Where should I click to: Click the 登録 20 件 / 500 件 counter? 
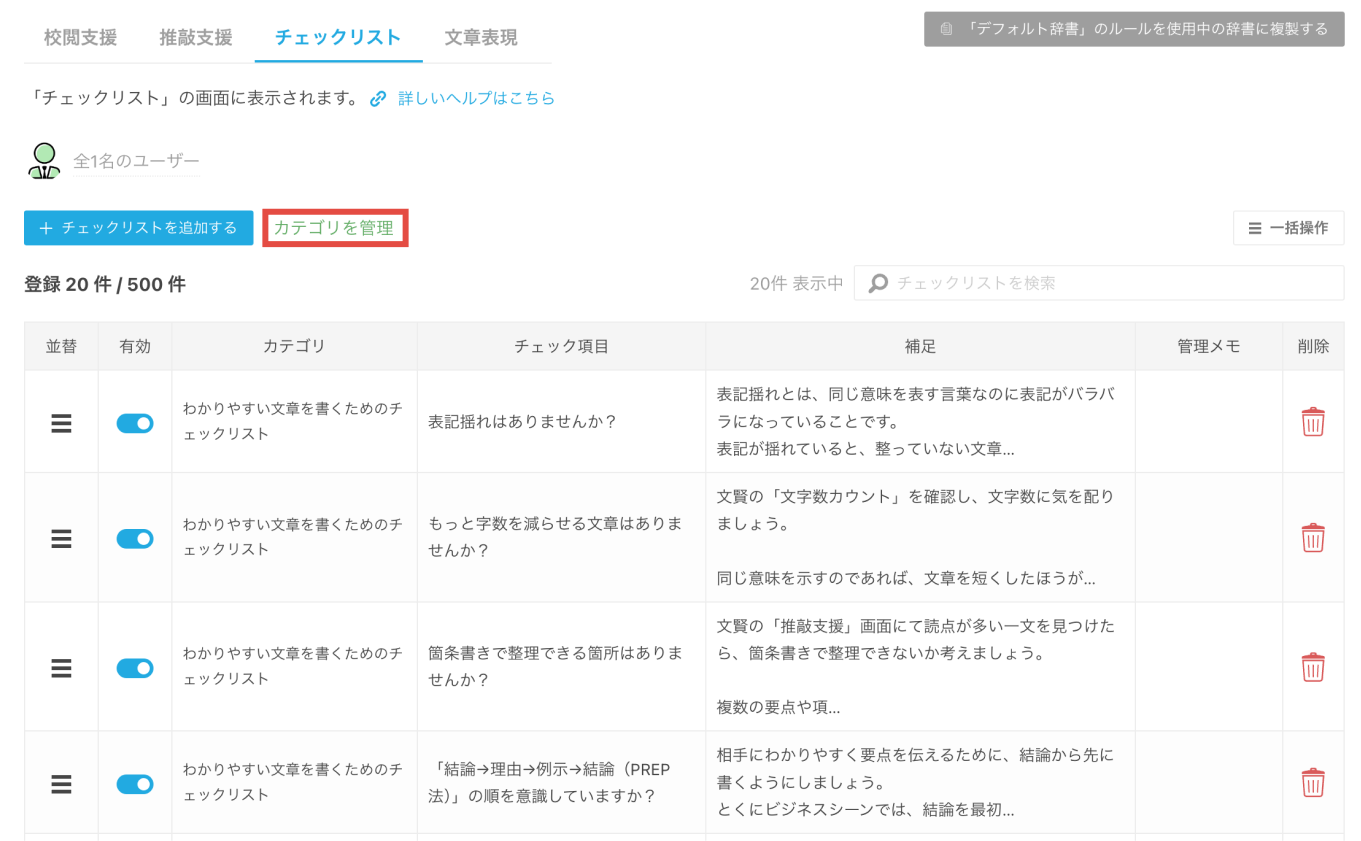click(x=105, y=284)
